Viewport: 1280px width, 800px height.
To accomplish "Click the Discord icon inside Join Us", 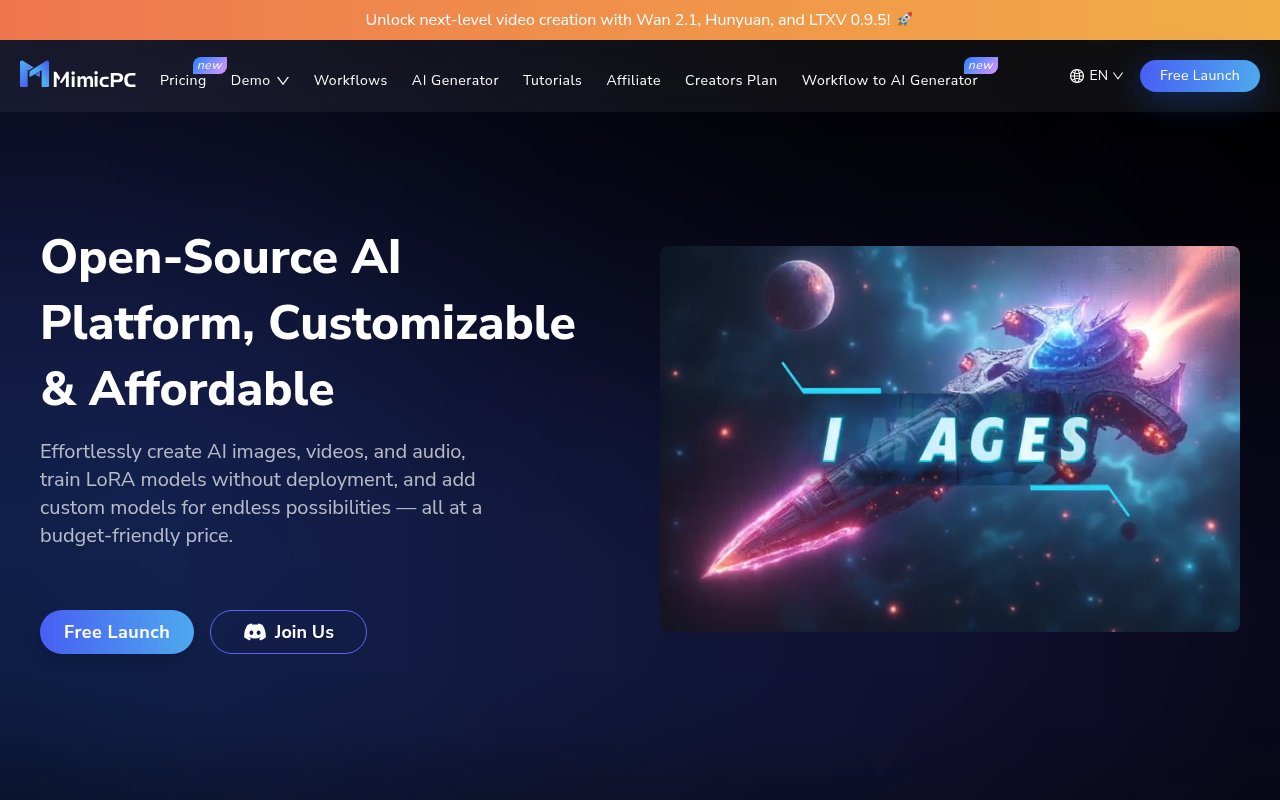I will [255, 632].
